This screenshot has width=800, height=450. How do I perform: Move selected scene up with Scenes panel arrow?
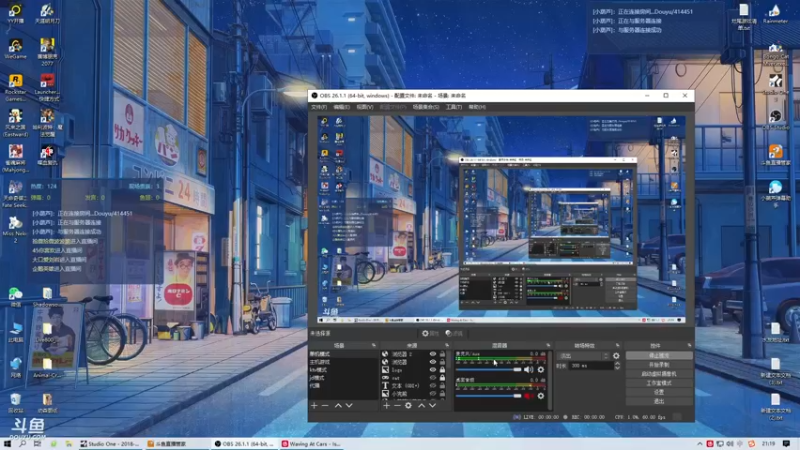(x=338, y=406)
